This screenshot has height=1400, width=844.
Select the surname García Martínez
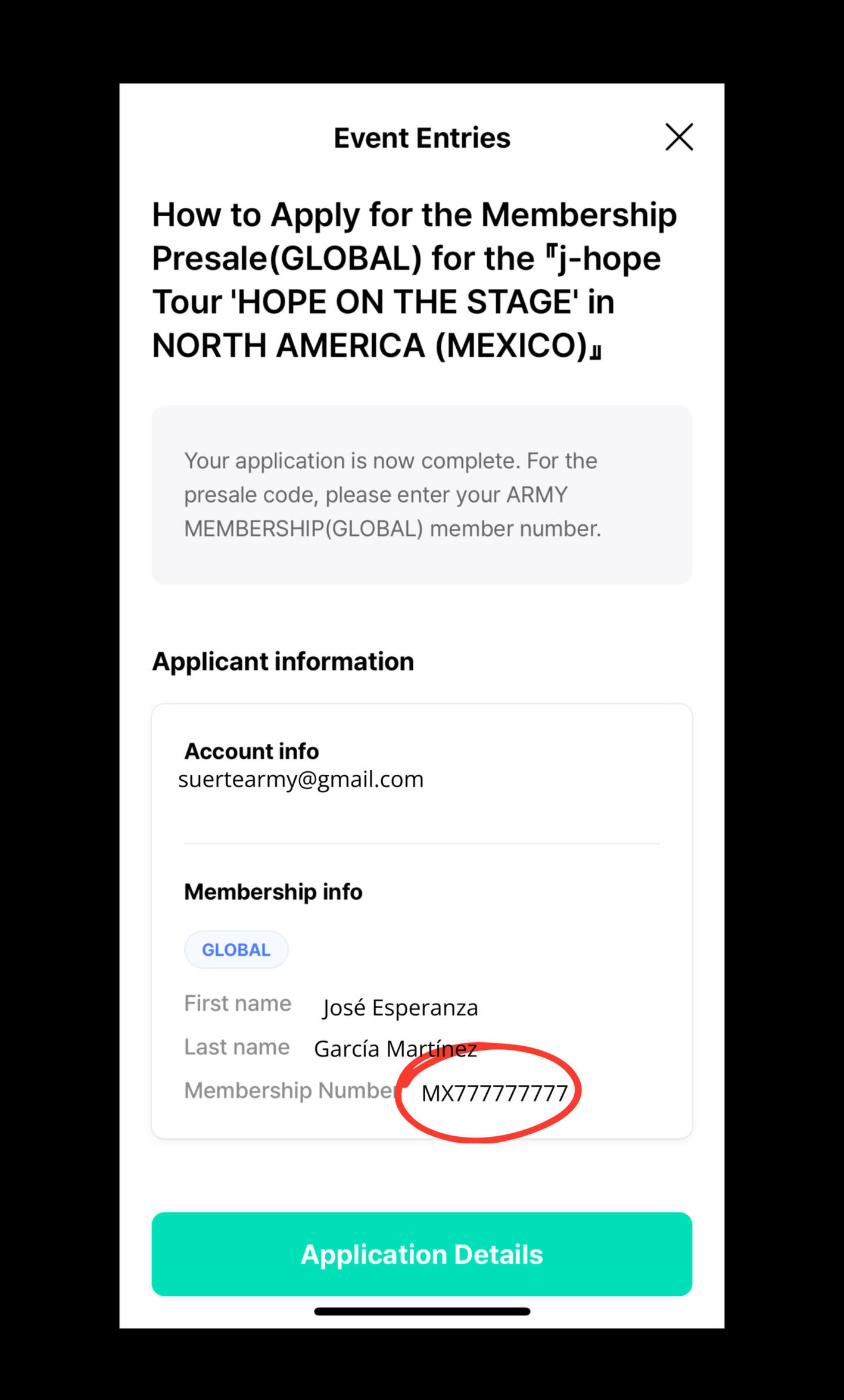pos(395,1049)
